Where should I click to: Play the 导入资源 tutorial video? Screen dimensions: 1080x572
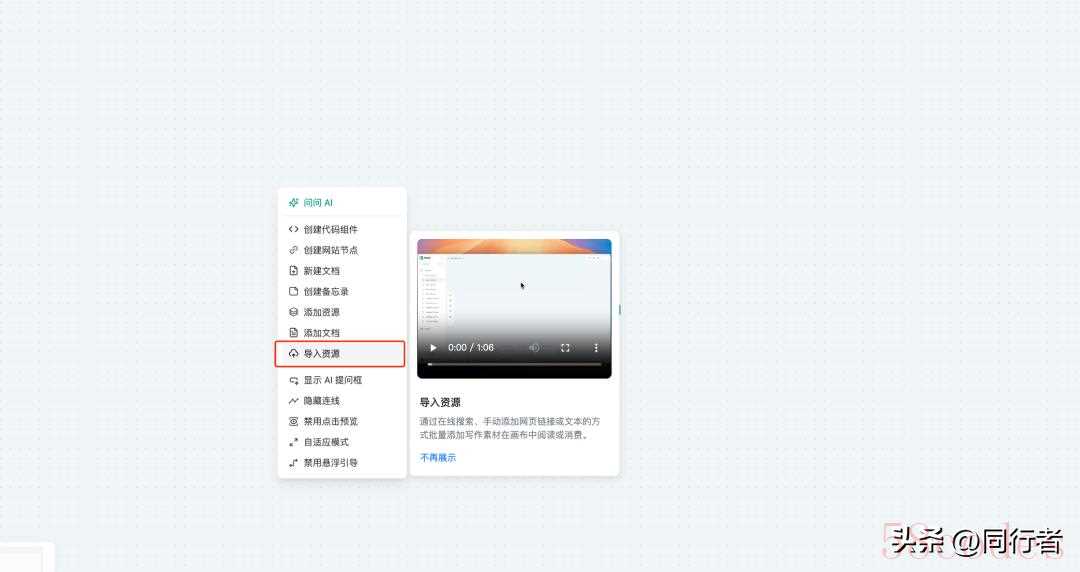click(433, 348)
